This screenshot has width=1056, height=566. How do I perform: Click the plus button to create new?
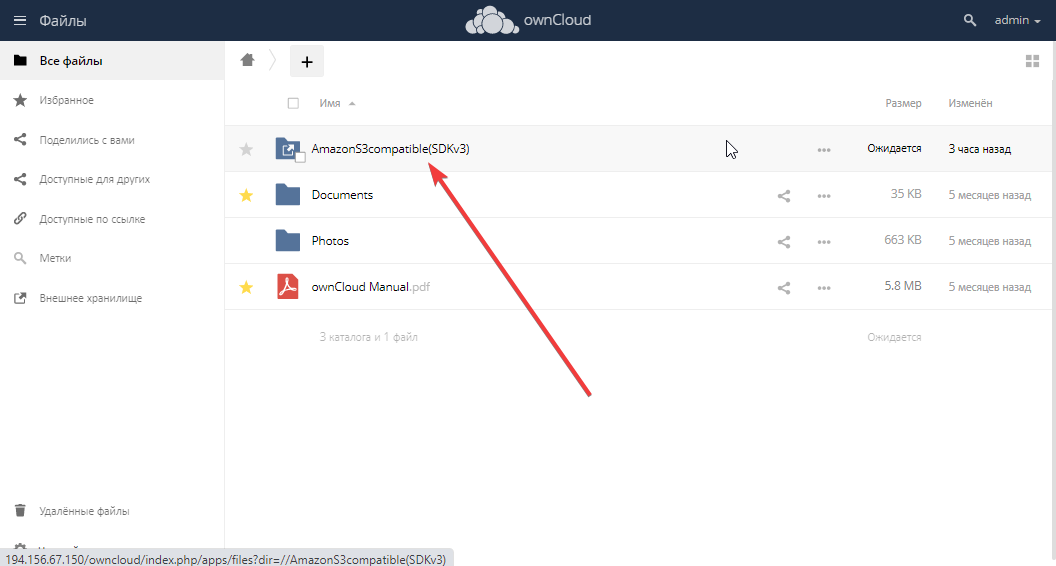(307, 62)
